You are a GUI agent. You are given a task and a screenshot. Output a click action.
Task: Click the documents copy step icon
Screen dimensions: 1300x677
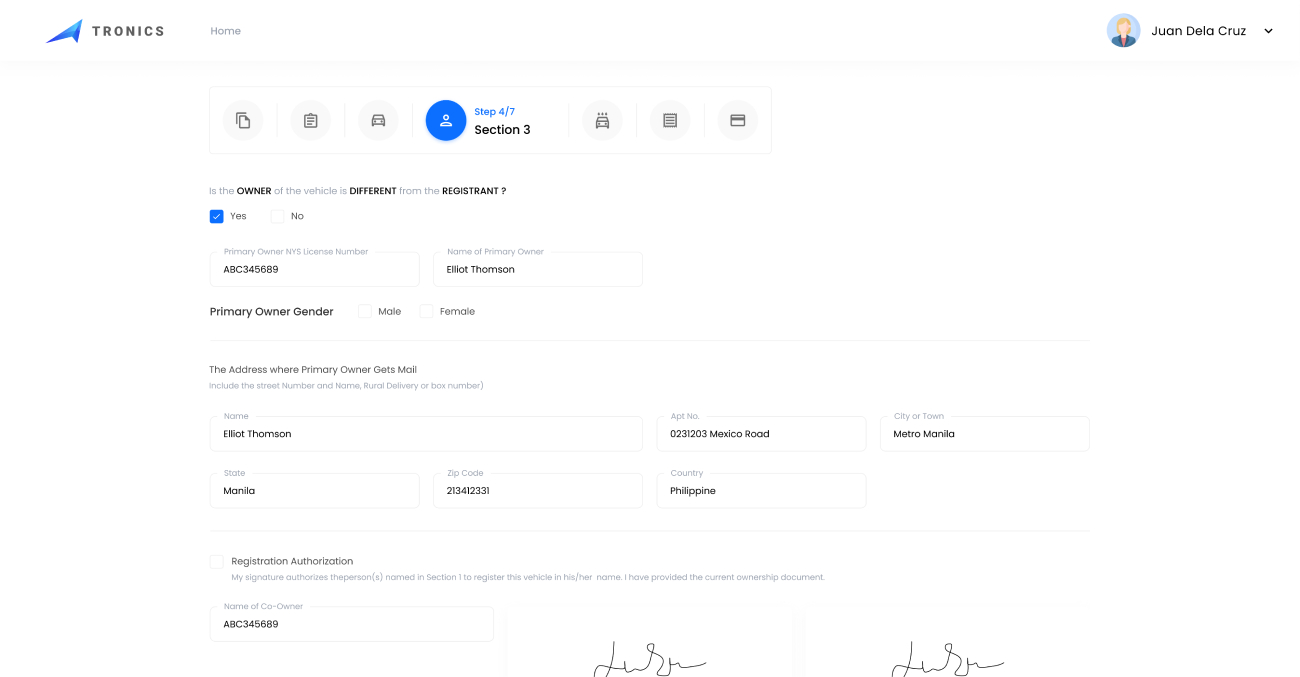pyautogui.click(x=243, y=120)
